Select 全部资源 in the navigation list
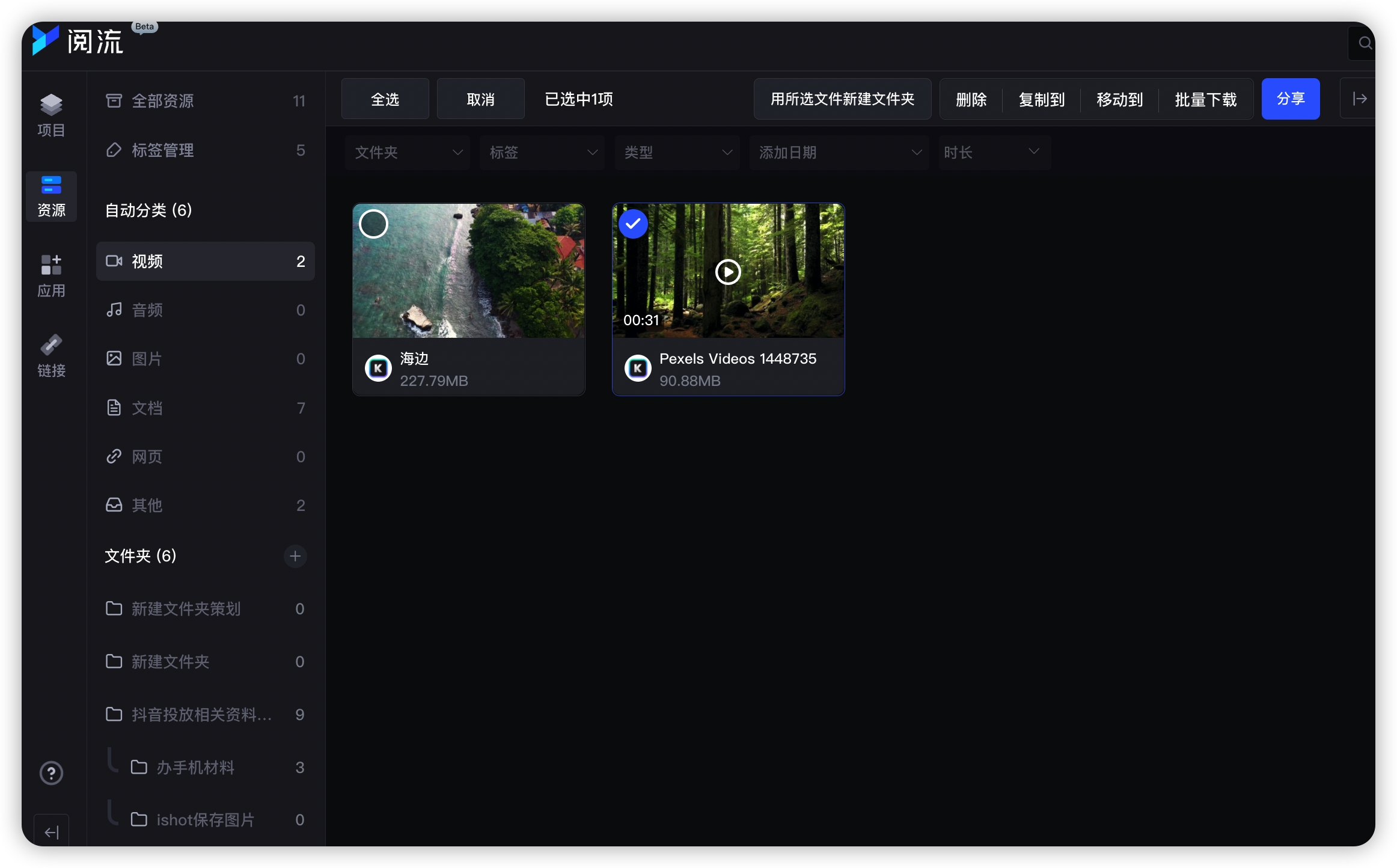Viewport: 1397px width, 868px height. [206, 101]
